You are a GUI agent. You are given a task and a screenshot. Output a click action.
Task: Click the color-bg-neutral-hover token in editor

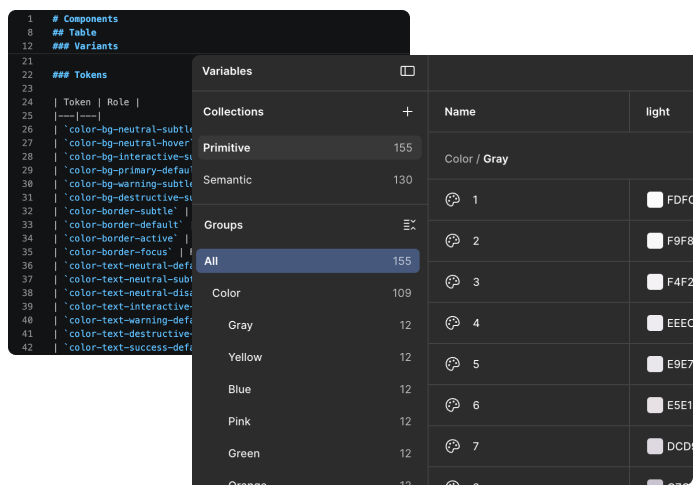(128, 143)
